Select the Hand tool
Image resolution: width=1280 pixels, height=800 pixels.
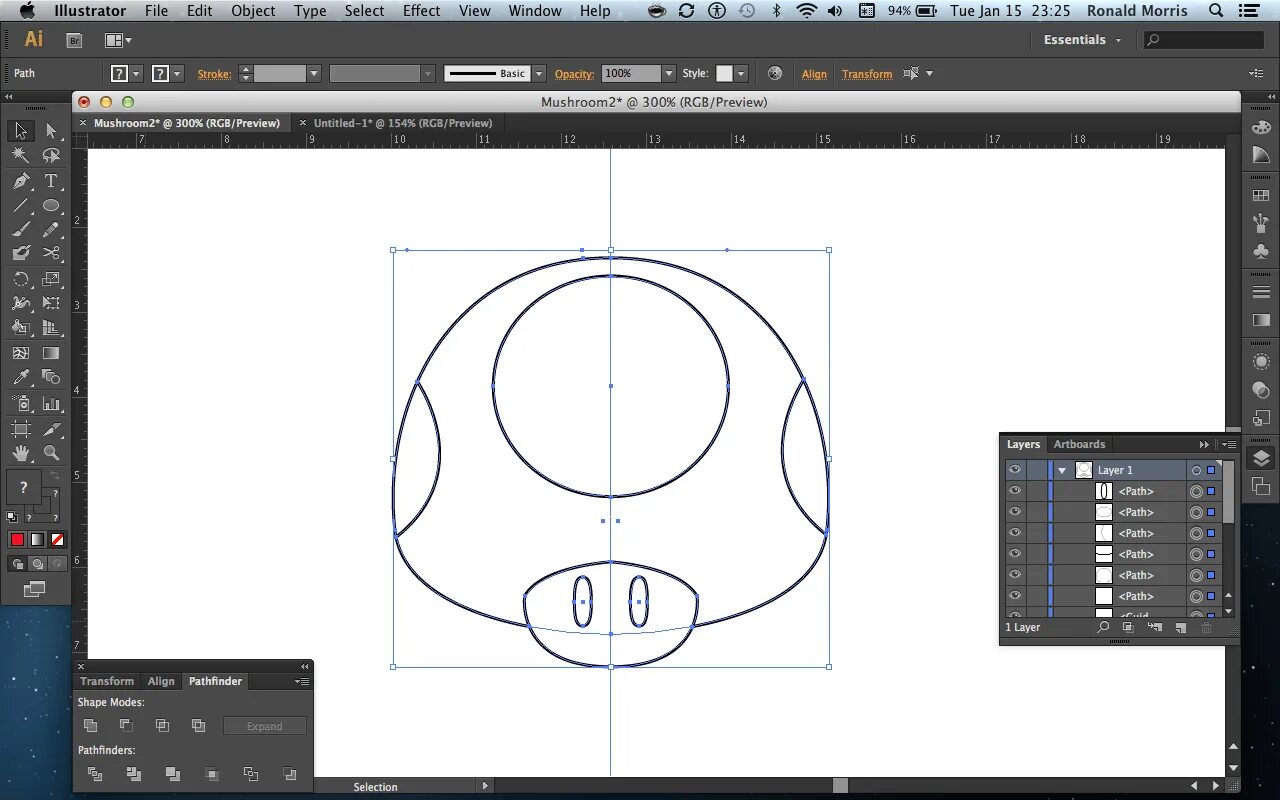click(21, 453)
